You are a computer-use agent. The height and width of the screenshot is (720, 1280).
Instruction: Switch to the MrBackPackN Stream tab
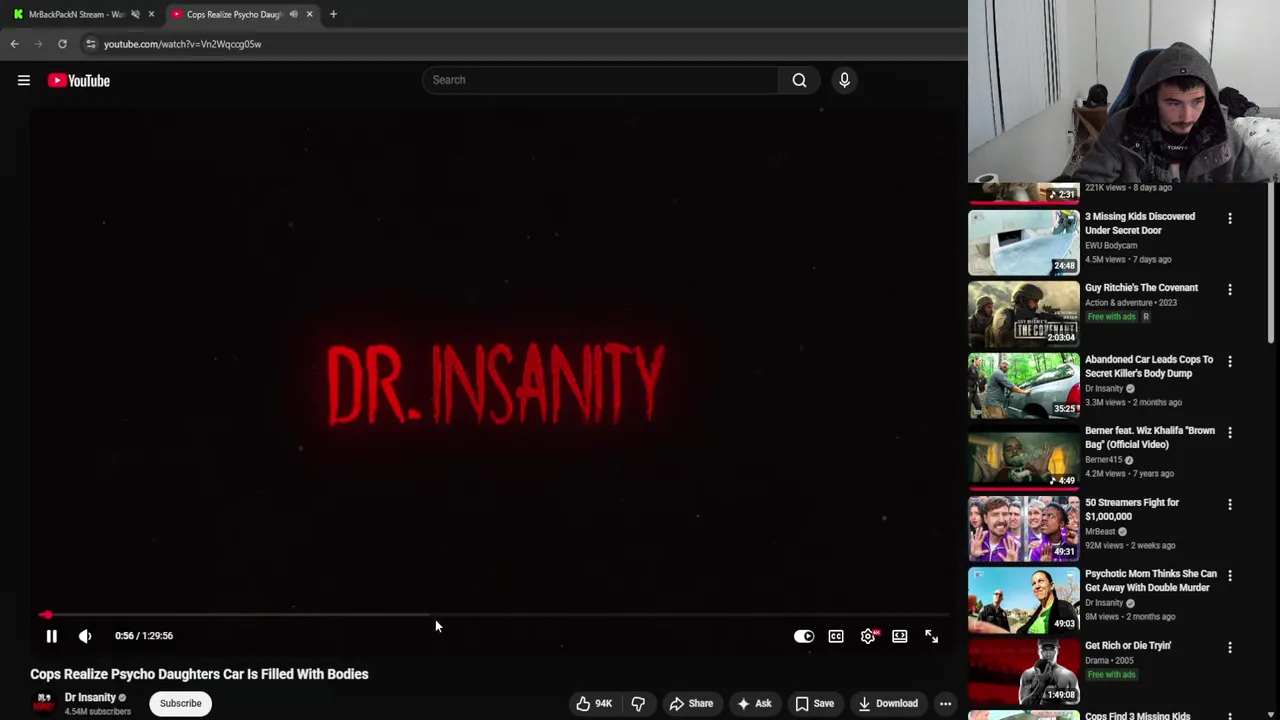pos(76,14)
